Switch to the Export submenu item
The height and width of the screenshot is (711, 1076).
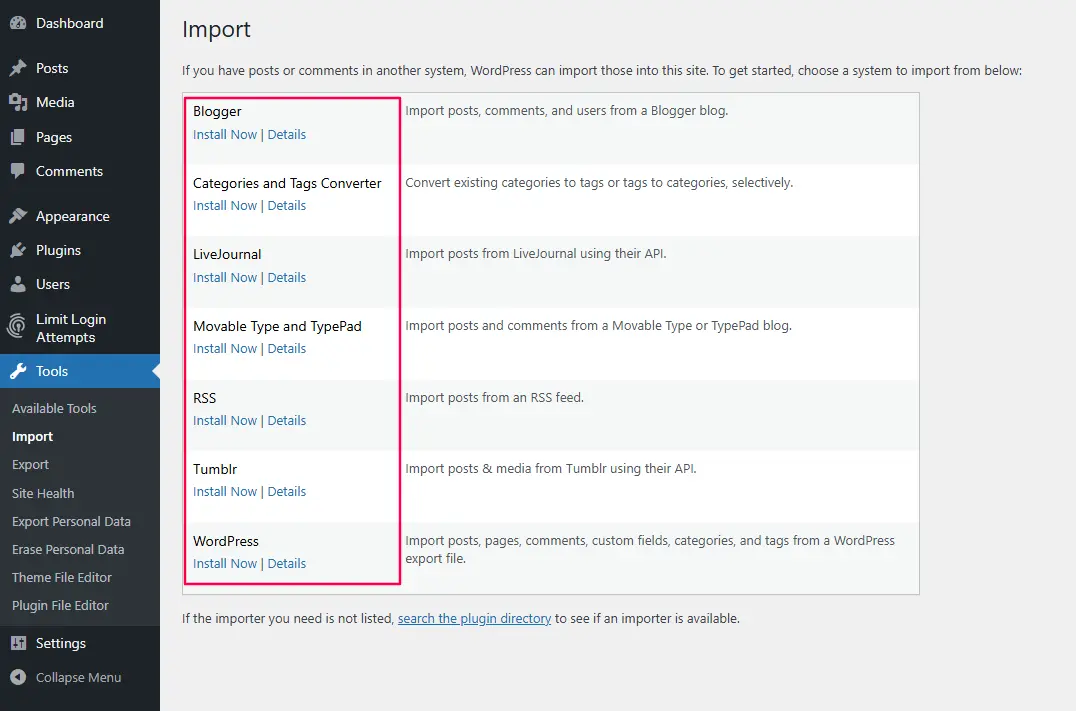point(31,464)
